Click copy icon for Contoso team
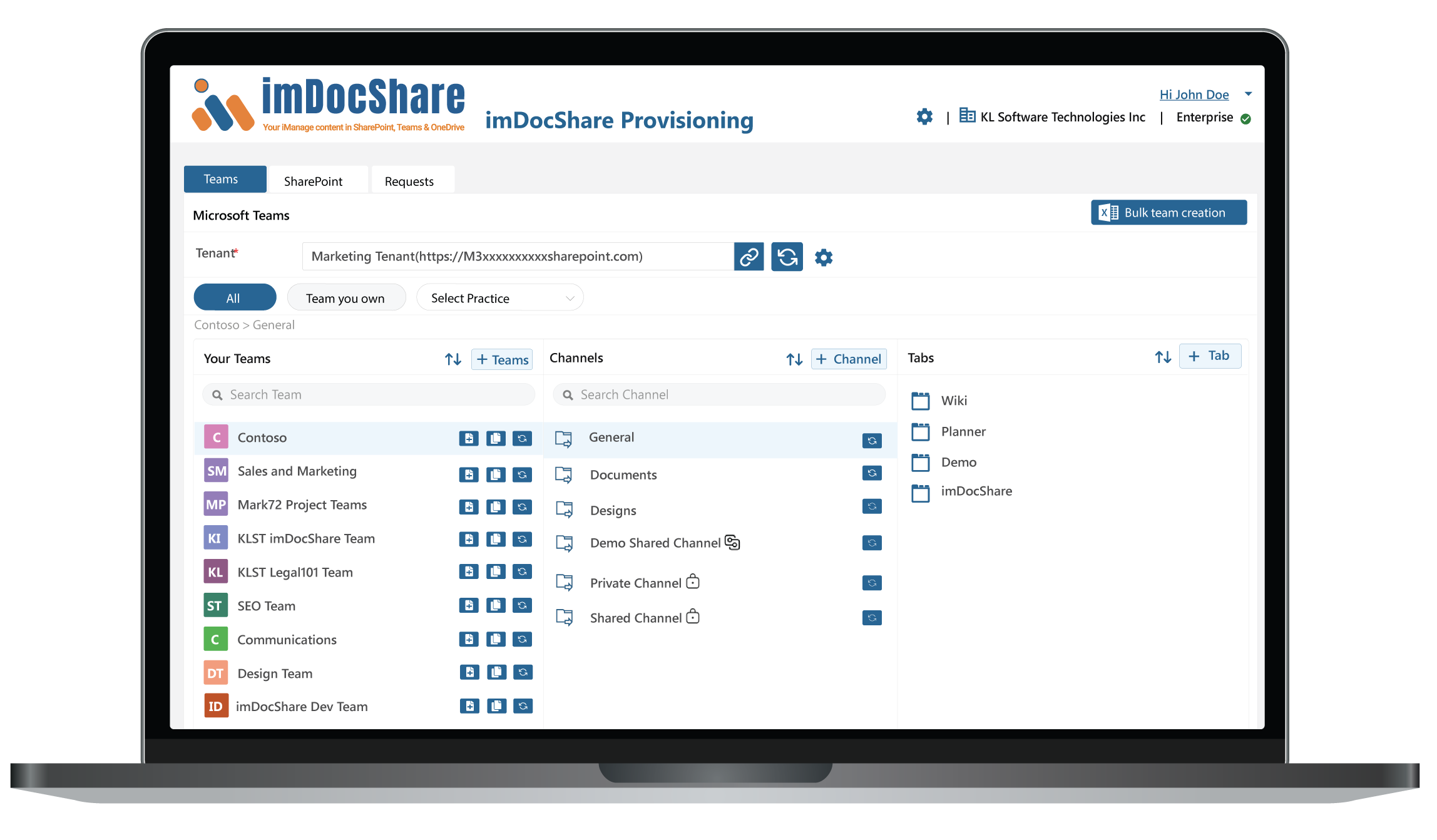 click(x=496, y=438)
